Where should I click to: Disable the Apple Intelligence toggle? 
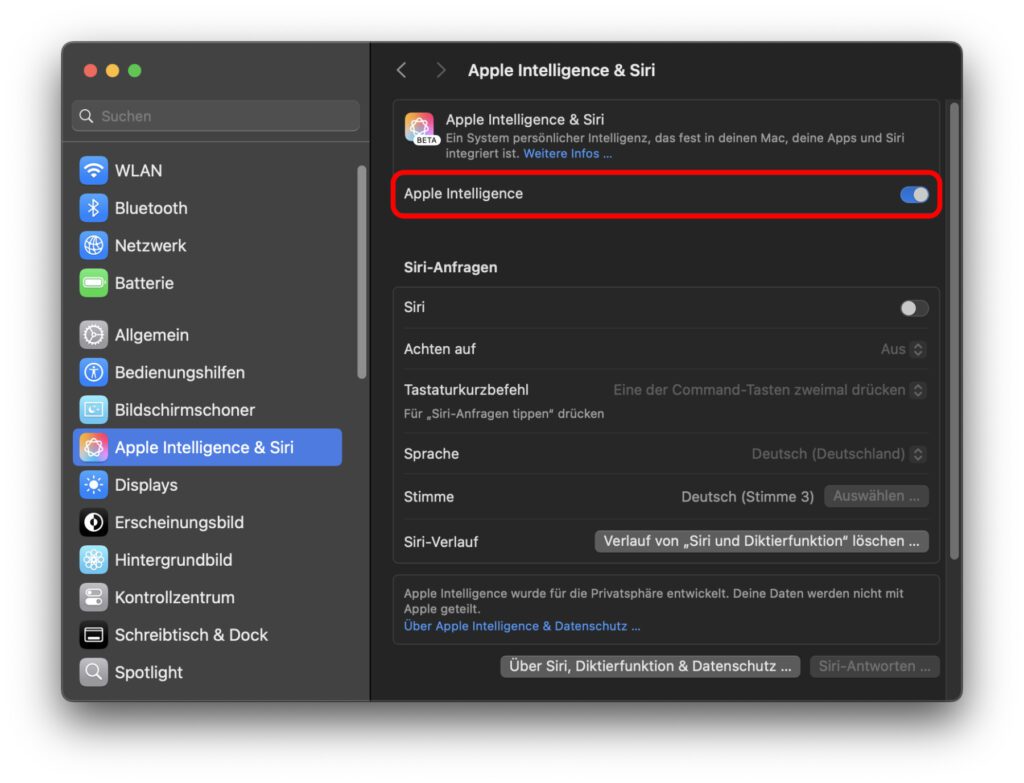click(x=914, y=194)
